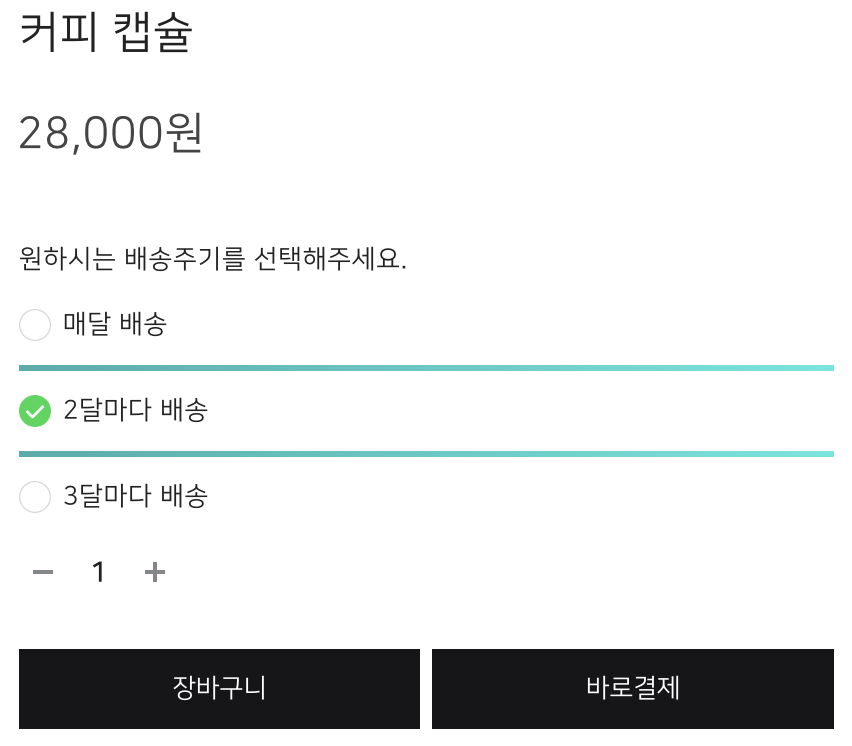Viewport: 852px width, 746px height.
Task: Click the 2달마다 배송 option label
Action: [135, 411]
